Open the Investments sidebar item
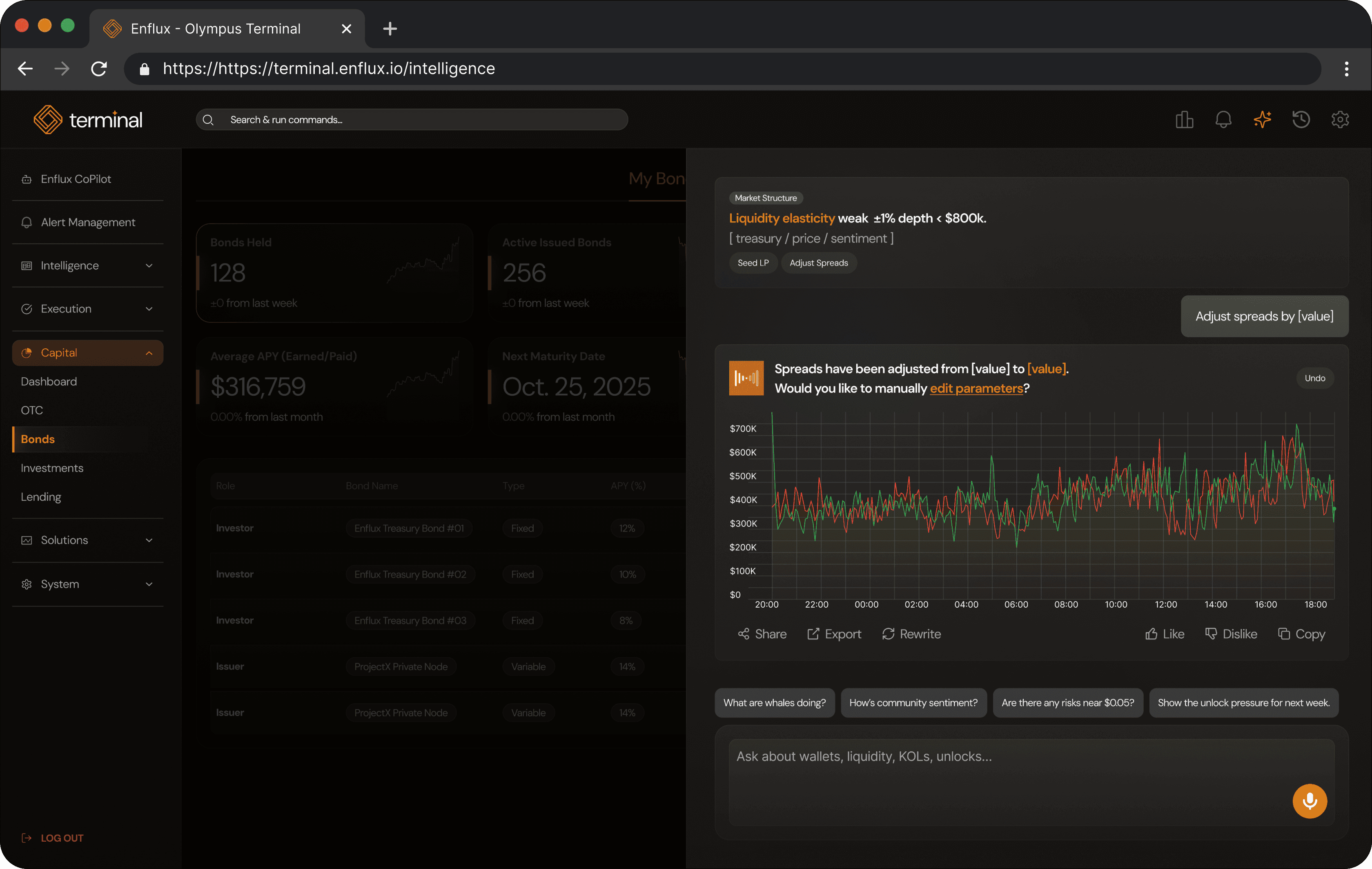The height and width of the screenshot is (869, 1372). point(52,468)
